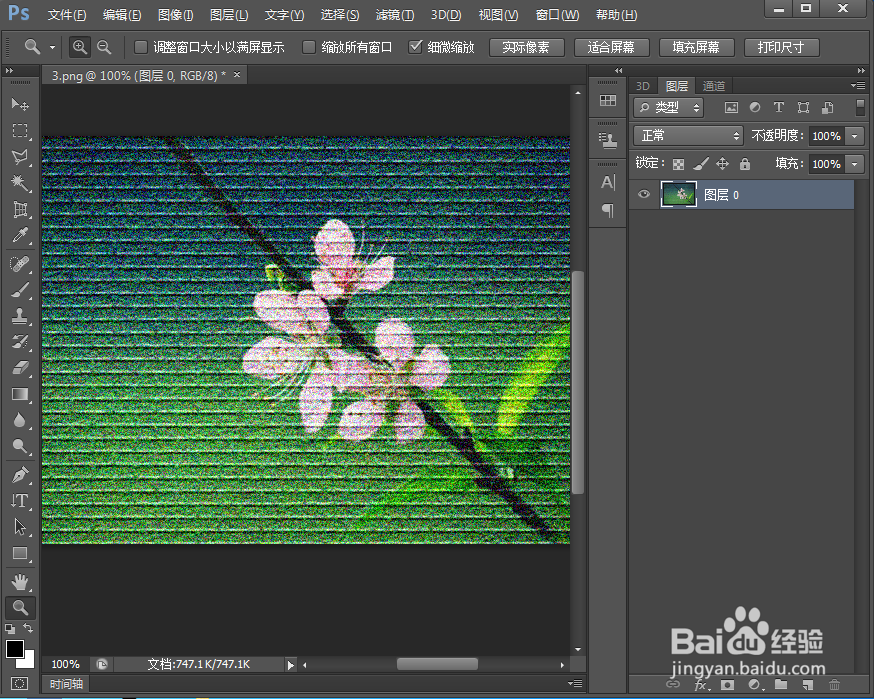The width and height of the screenshot is (874, 699).
Task: Hide 图层 0 with eye icon
Action: point(644,194)
